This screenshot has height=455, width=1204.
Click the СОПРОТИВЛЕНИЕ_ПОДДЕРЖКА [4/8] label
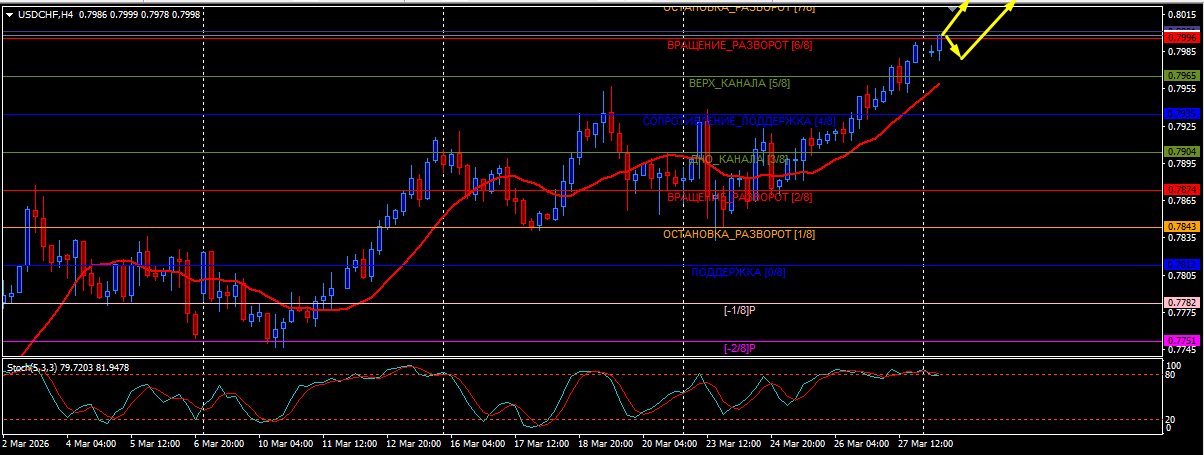[739, 121]
